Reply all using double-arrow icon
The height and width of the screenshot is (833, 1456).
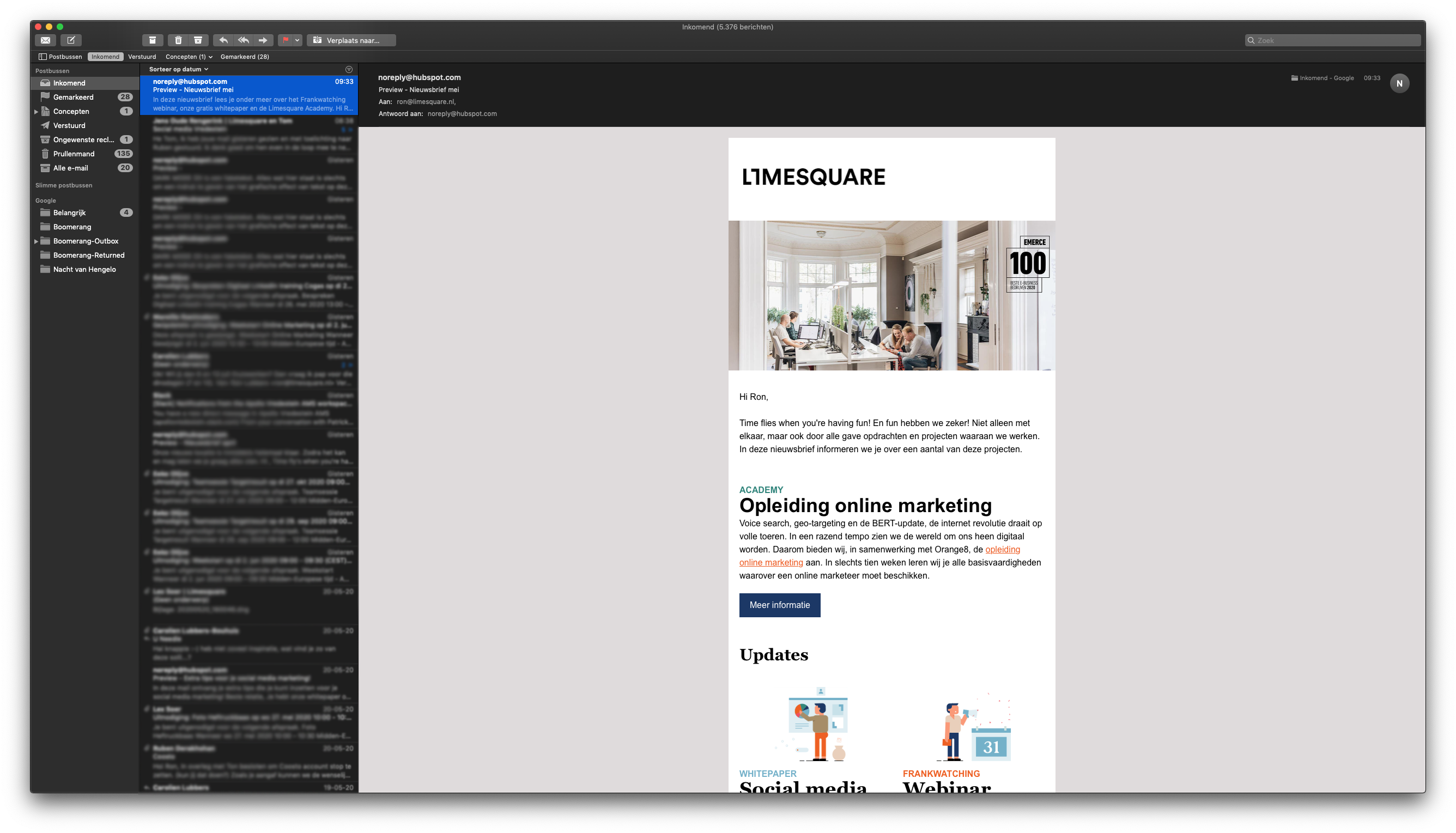[x=243, y=40]
